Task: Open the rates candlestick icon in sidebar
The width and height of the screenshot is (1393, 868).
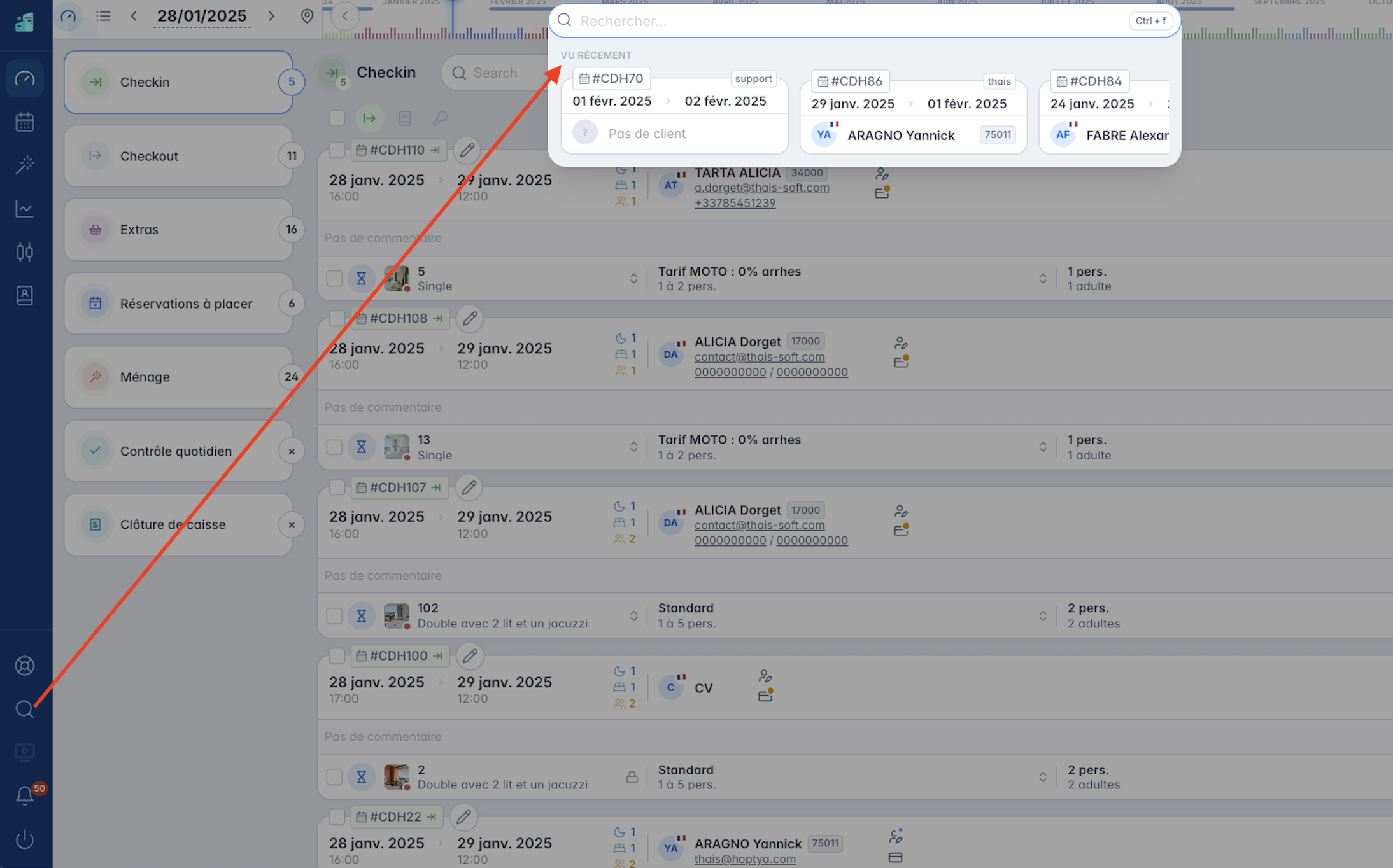Action: (x=24, y=252)
